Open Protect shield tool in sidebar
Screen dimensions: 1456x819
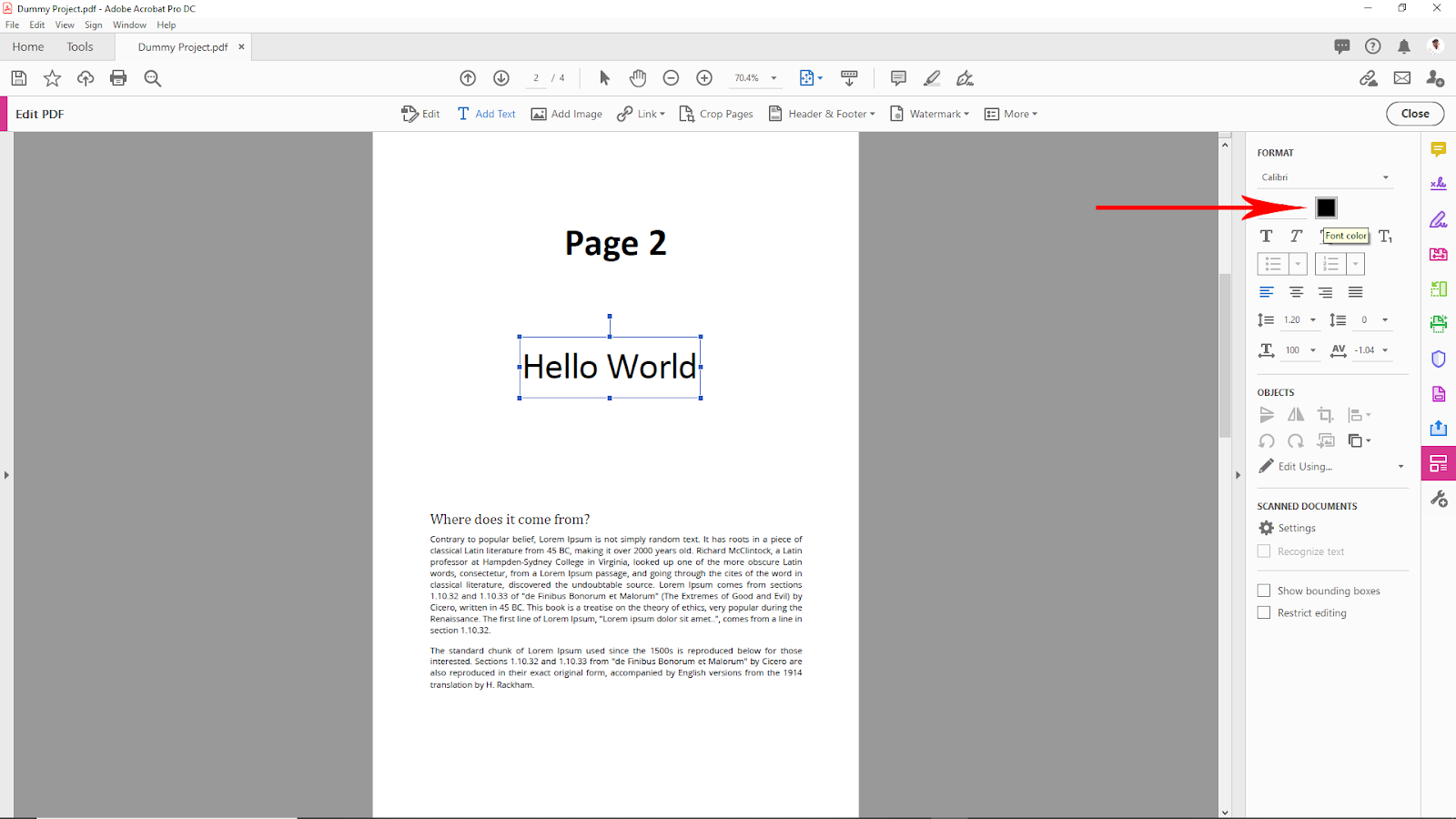click(1439, 359)
